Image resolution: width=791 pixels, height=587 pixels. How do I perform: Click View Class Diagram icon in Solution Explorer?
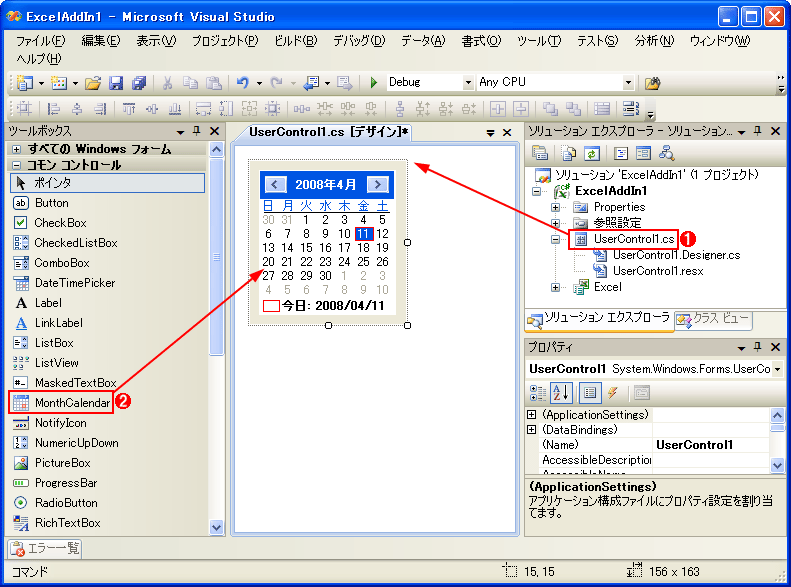[x=666, y=153]
